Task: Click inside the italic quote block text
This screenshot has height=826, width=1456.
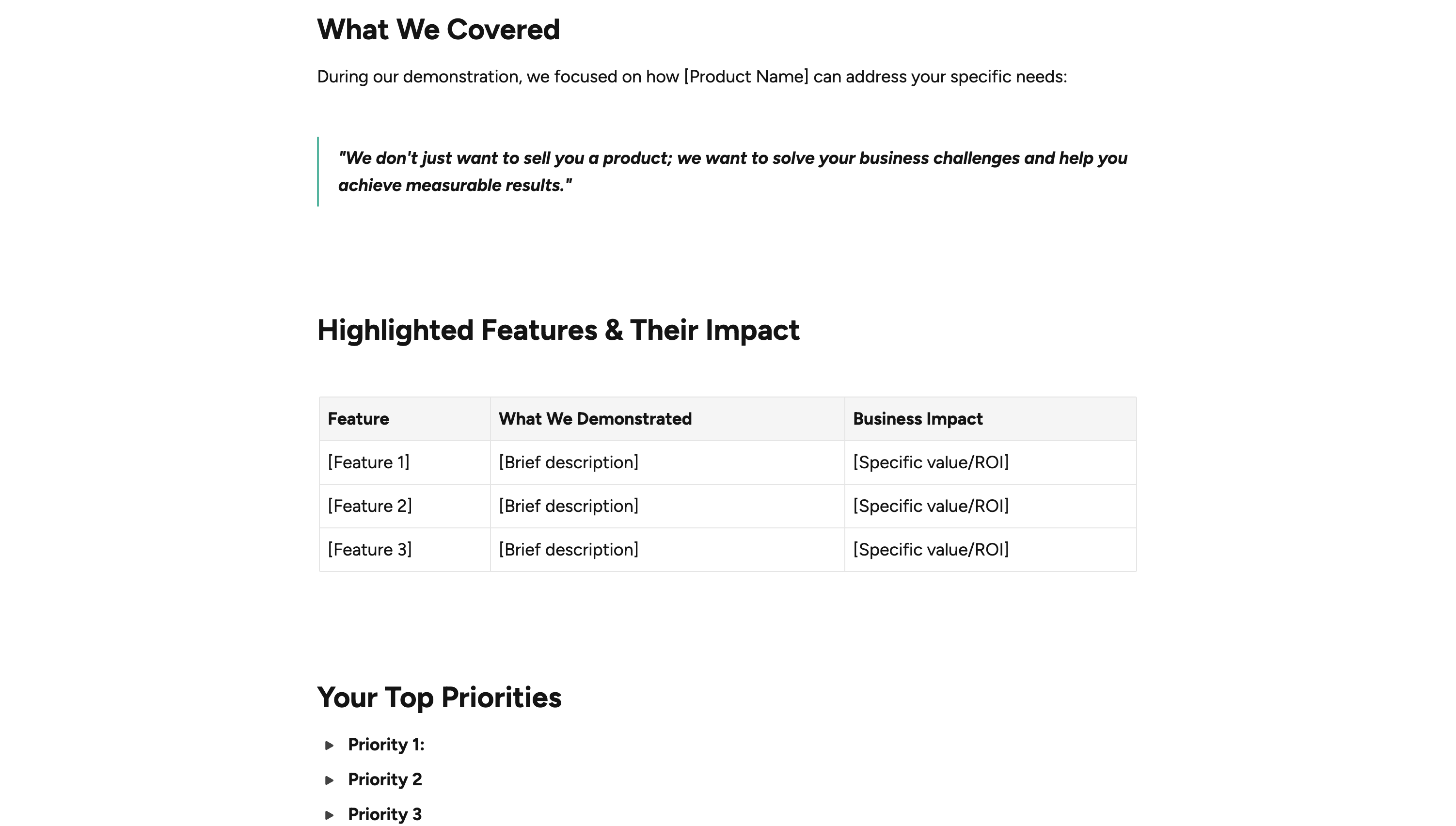Action: pos(733,171)
